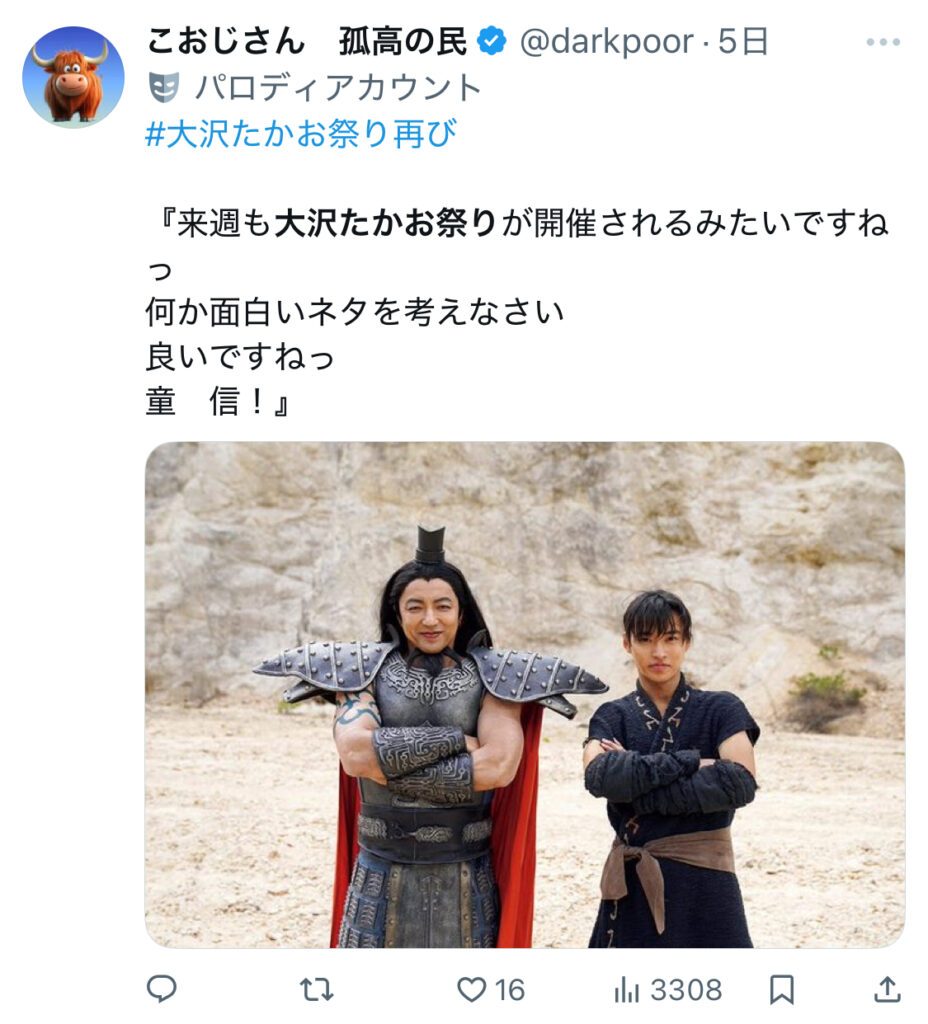The height and width of the screenshot is (1024, 928).
Task: Open tweet detail via 何か面白いネタを考えなさい line
Action: [355, 312]
